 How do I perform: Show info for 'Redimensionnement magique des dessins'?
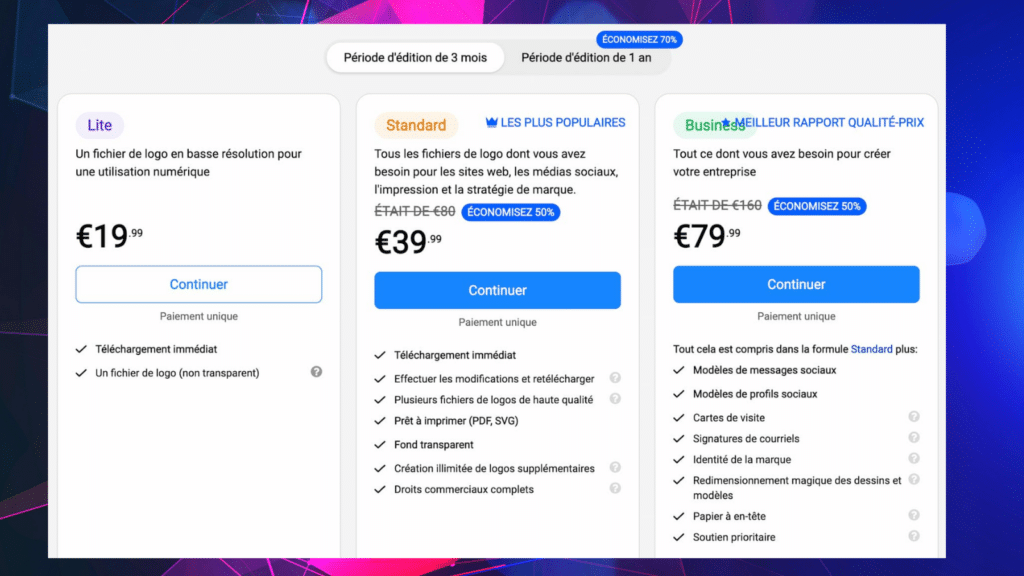tap(914, 479)
